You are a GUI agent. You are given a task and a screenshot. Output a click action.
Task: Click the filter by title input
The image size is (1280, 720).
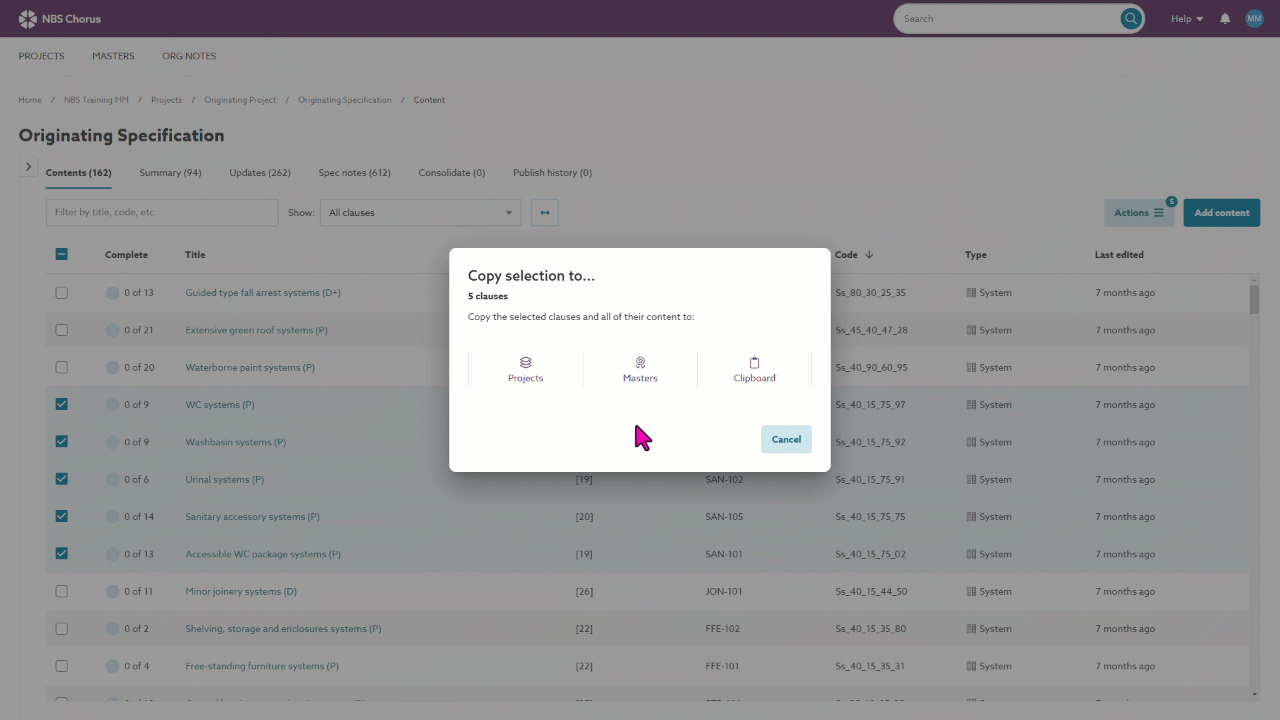tap(162, 212)
